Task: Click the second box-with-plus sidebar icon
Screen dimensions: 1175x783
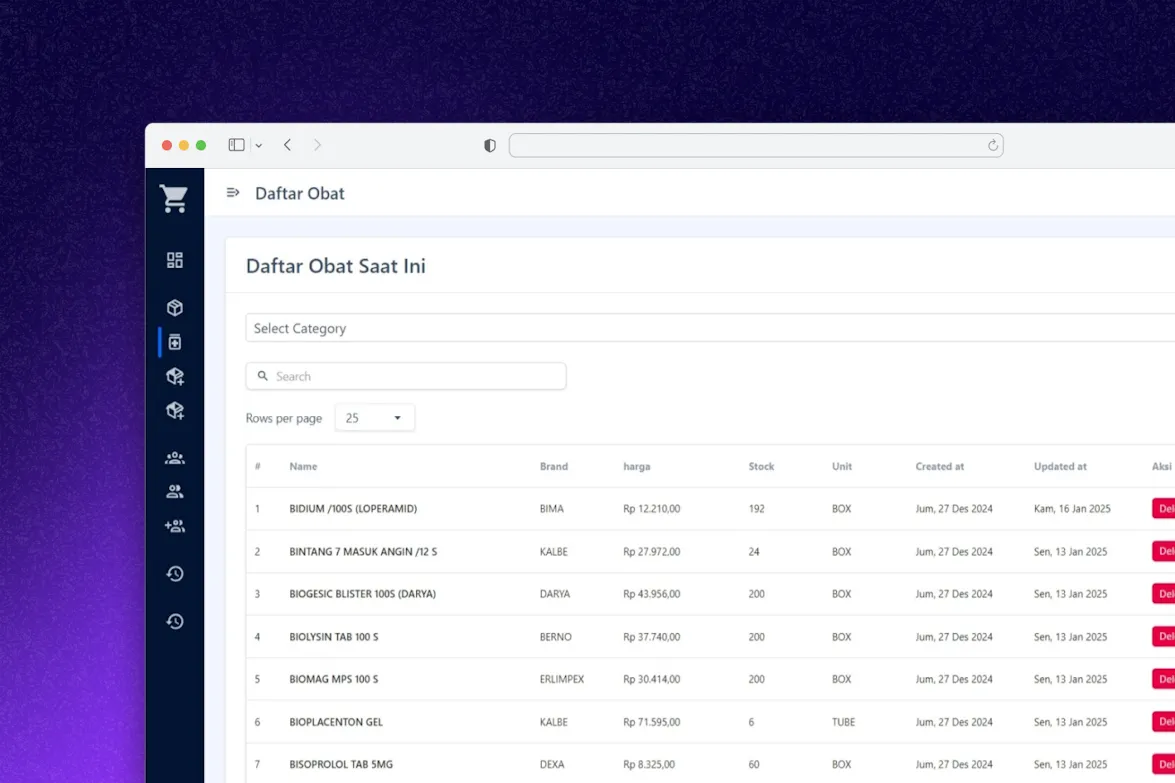Action: [174, 410]
